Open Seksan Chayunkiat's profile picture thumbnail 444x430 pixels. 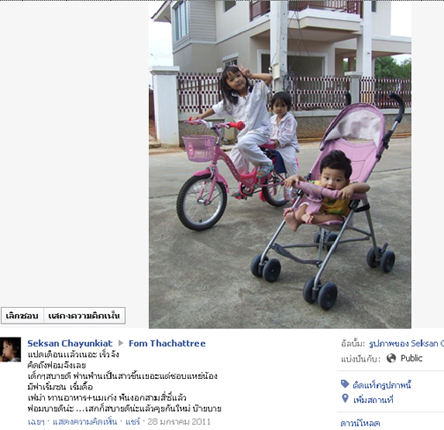coord(10,350)
